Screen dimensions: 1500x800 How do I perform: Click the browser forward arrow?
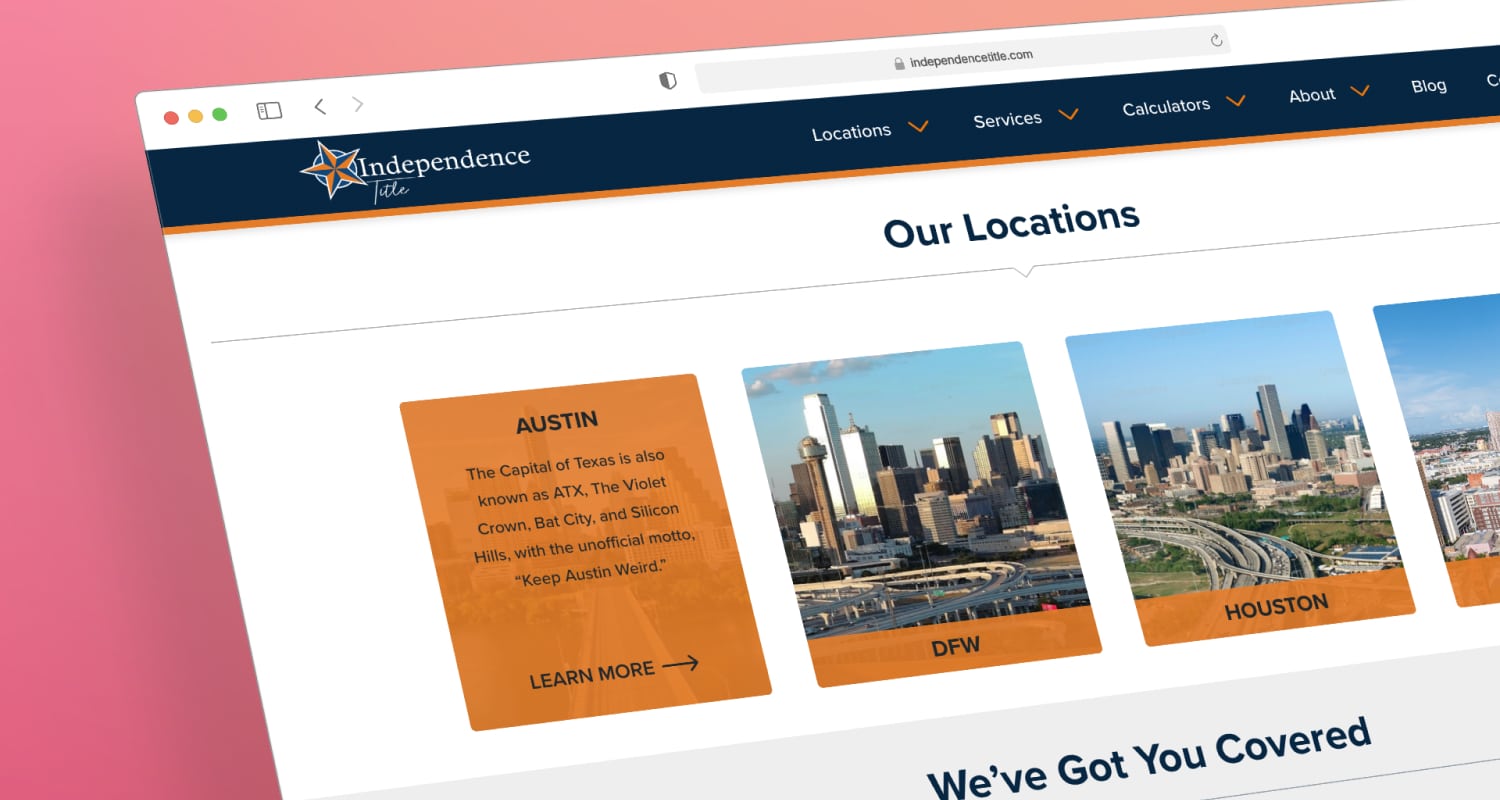click(358, 104)
